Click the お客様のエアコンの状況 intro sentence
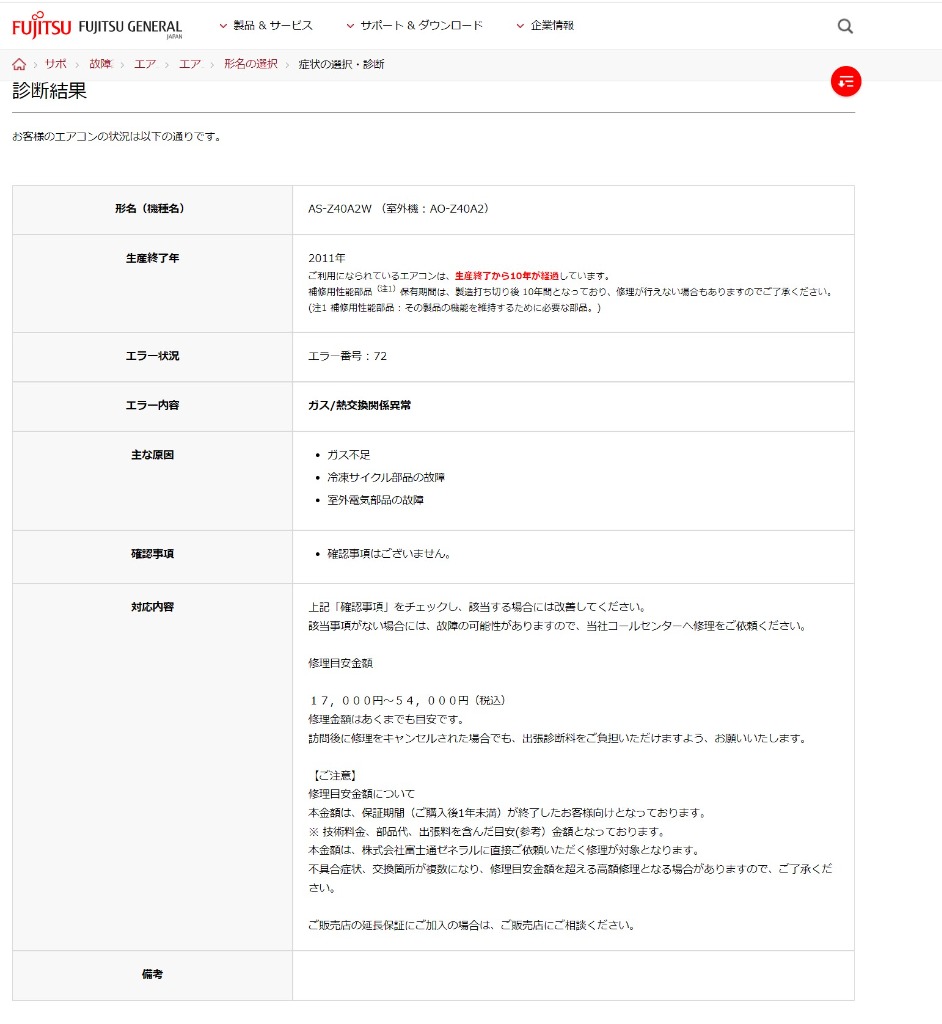The image size is (942, 1024). [118, 137]
